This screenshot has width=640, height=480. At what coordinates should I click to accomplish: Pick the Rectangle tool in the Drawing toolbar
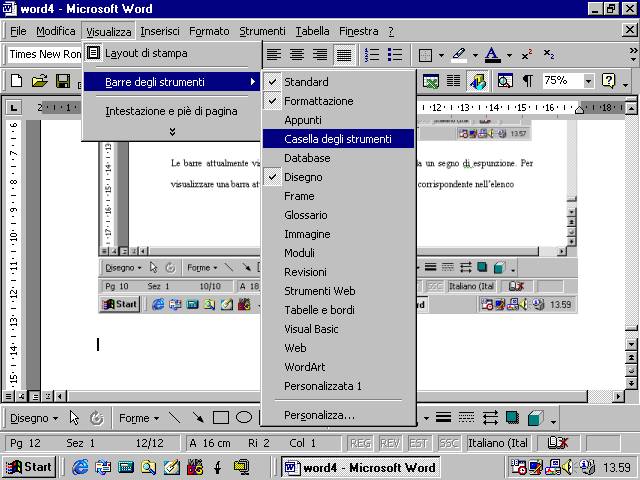221,418
